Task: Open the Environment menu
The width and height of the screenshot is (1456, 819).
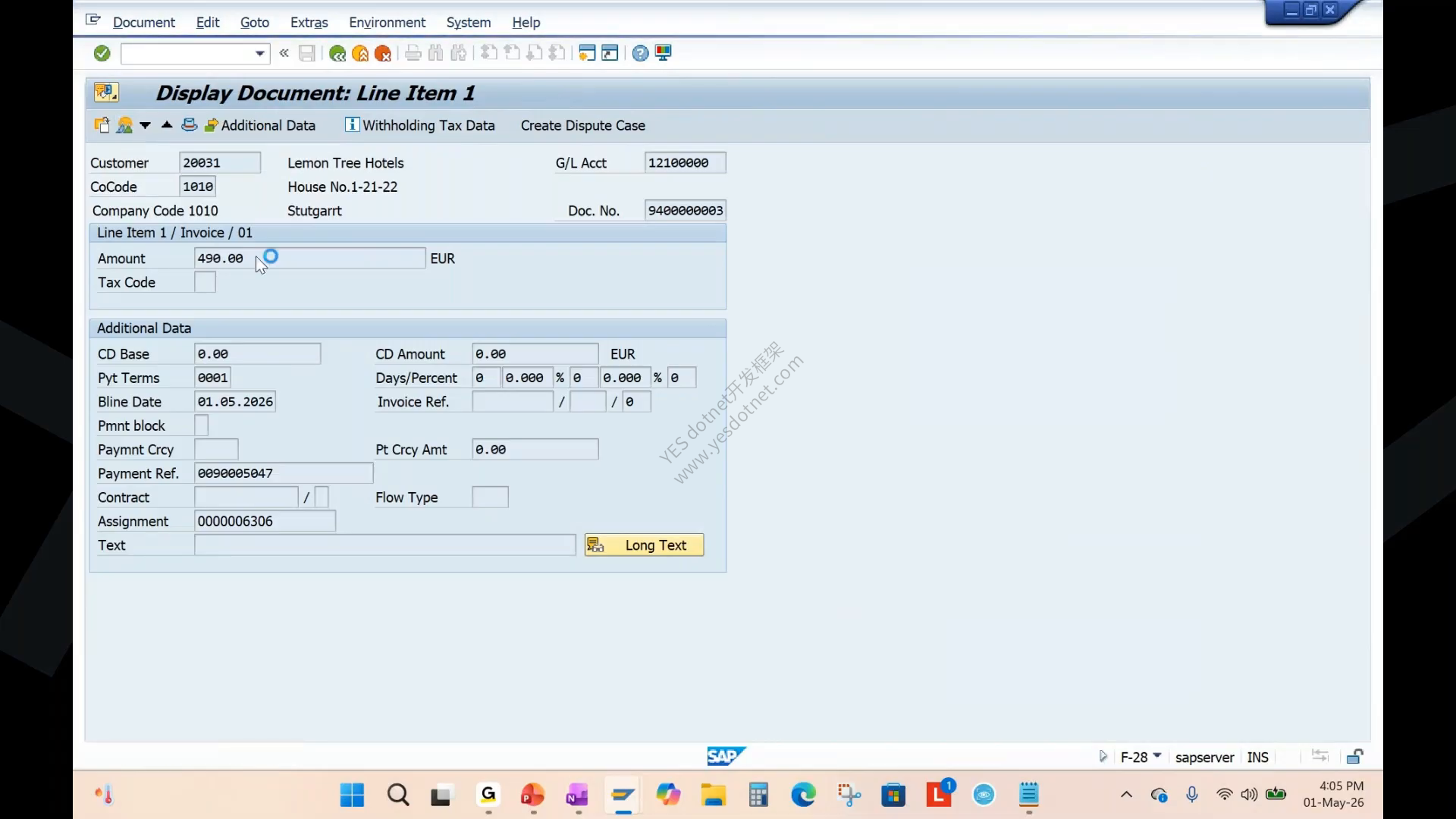Action: pyautogui.click(x=387, y=23)
